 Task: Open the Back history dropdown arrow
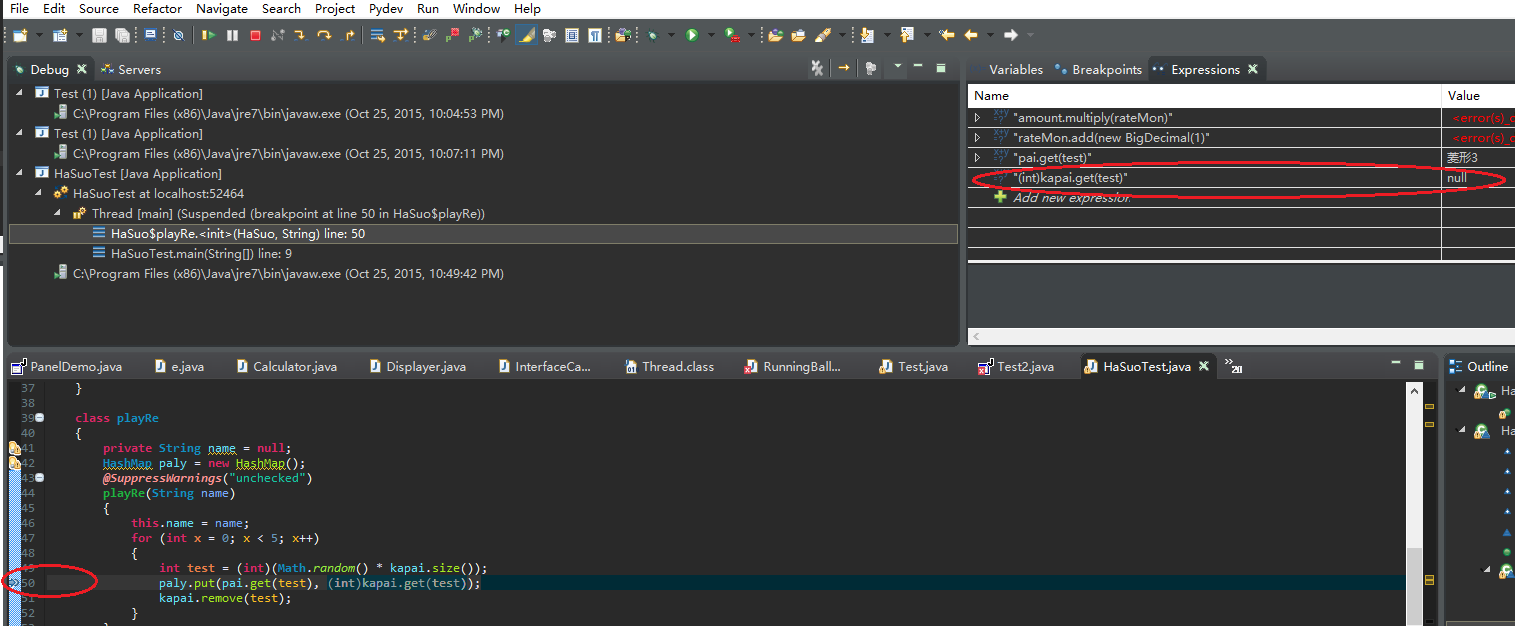tap(989, 35)
